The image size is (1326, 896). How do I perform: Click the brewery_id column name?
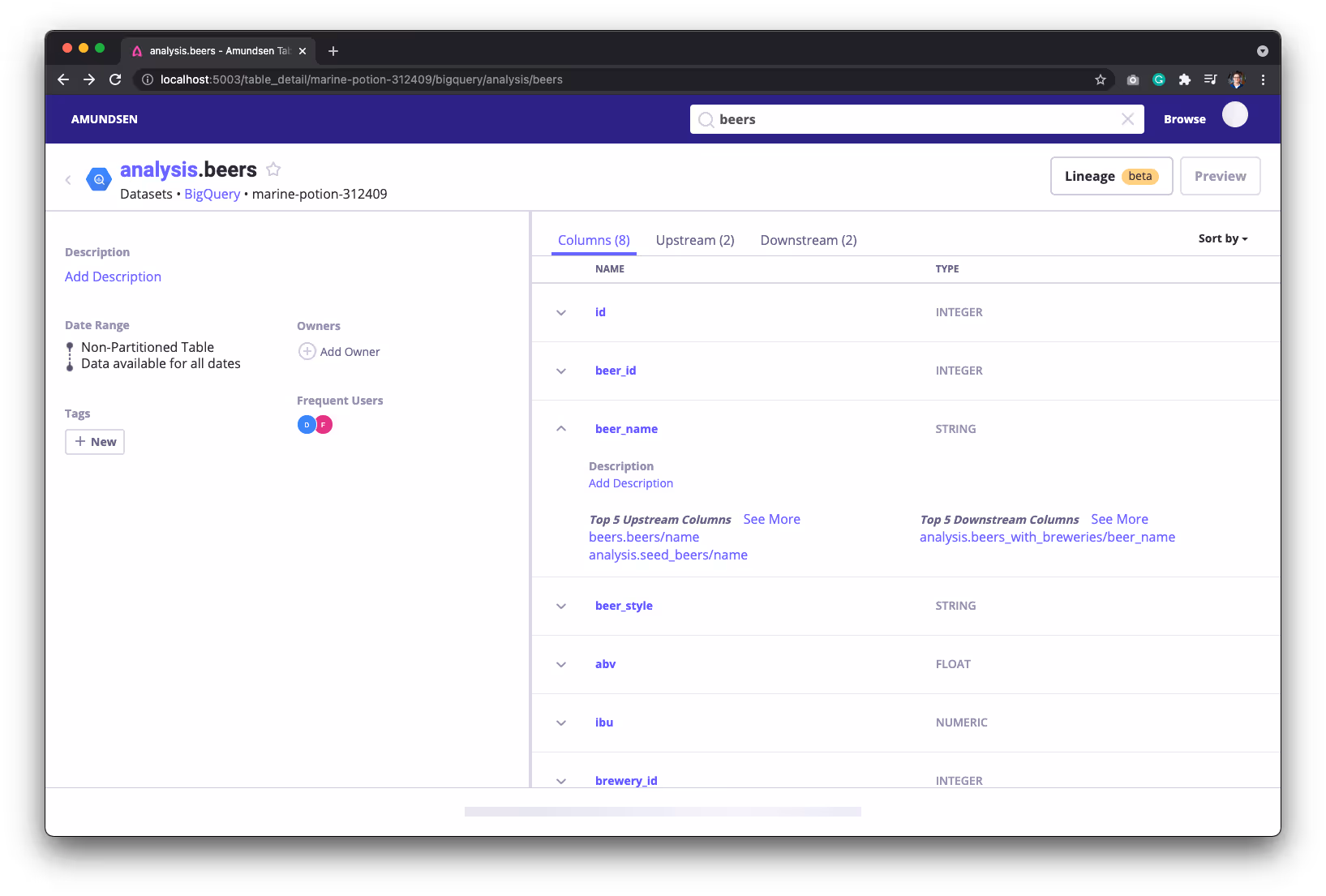[626, 781]
